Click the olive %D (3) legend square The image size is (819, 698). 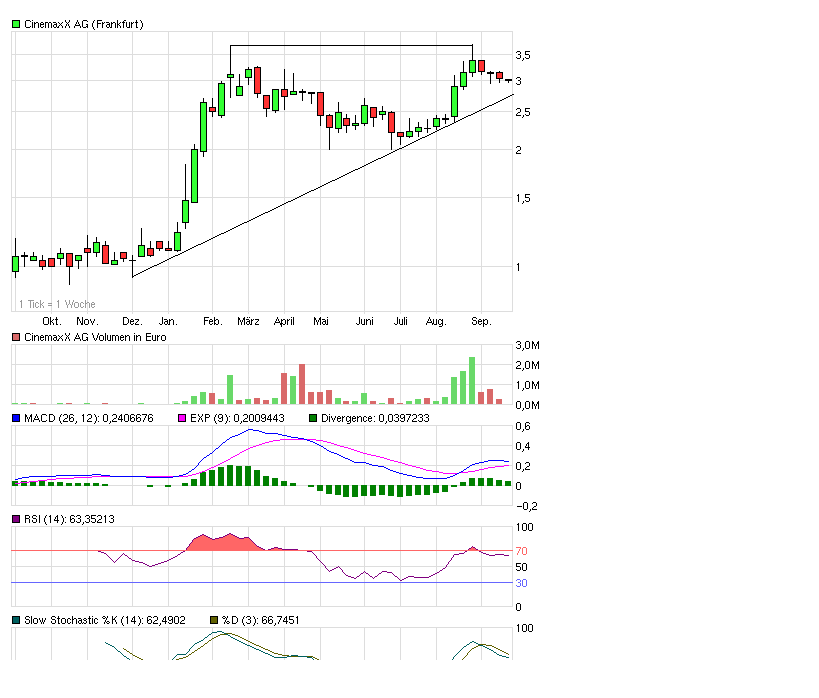pyautogui.click(x=214, y=620)
